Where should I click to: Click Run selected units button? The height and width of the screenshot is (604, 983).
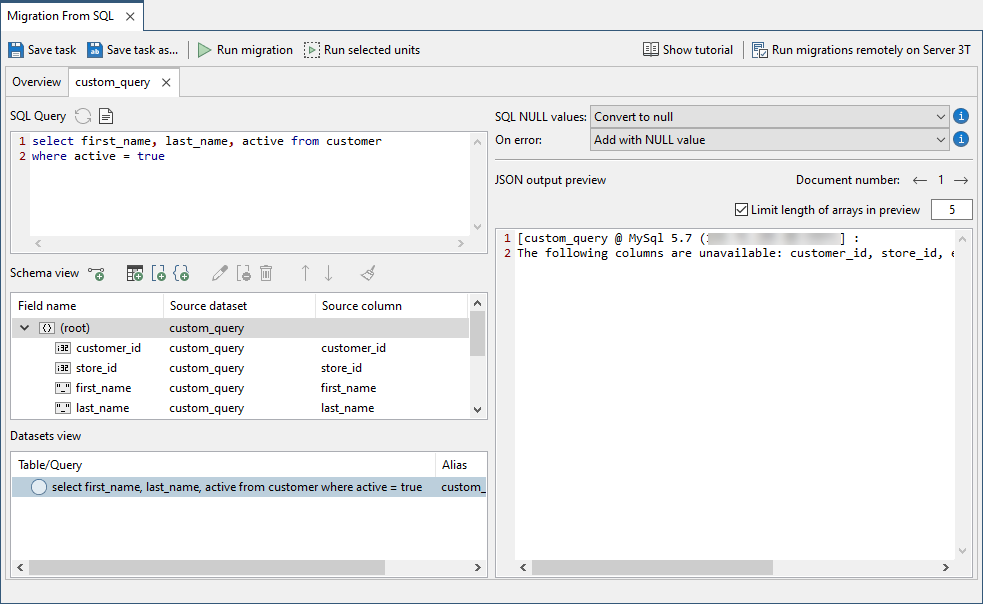coord(362,50)
